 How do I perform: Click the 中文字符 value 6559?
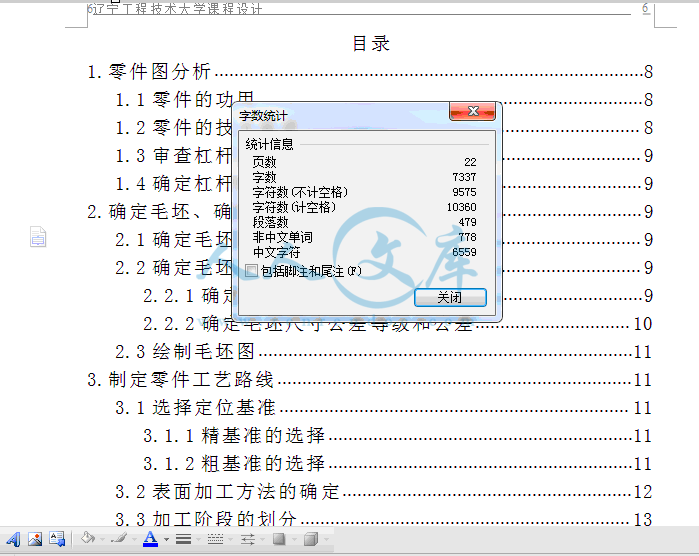coord(465,252)
